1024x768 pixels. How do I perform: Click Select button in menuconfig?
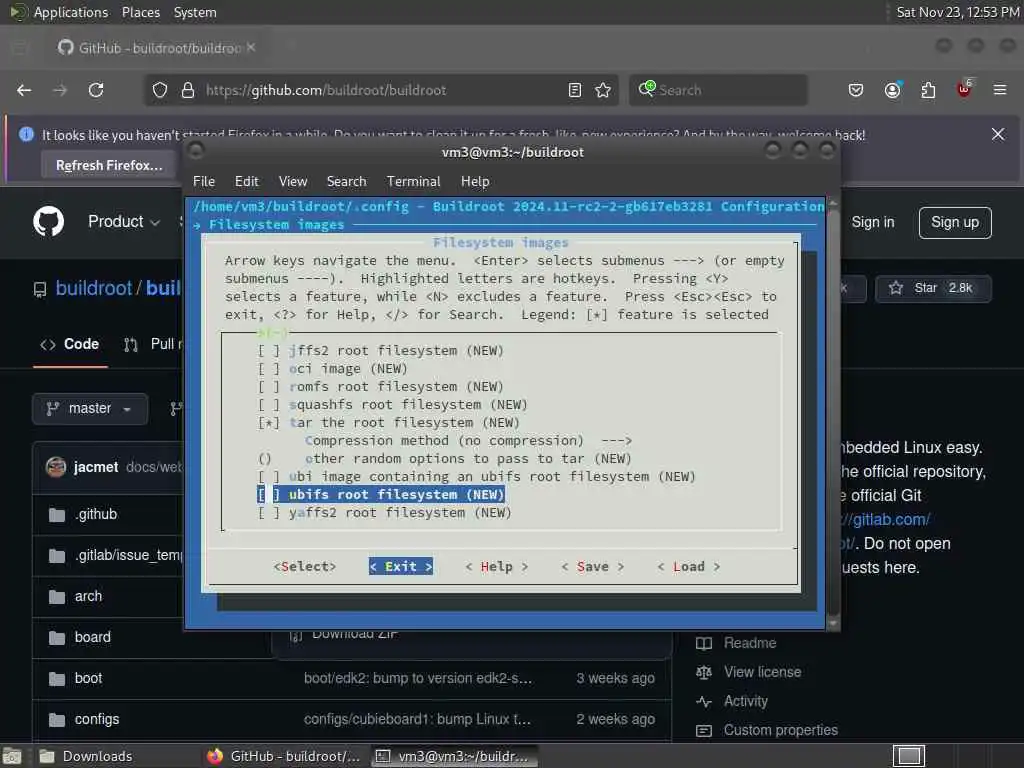pyautogui.click(x=305, y=567)
